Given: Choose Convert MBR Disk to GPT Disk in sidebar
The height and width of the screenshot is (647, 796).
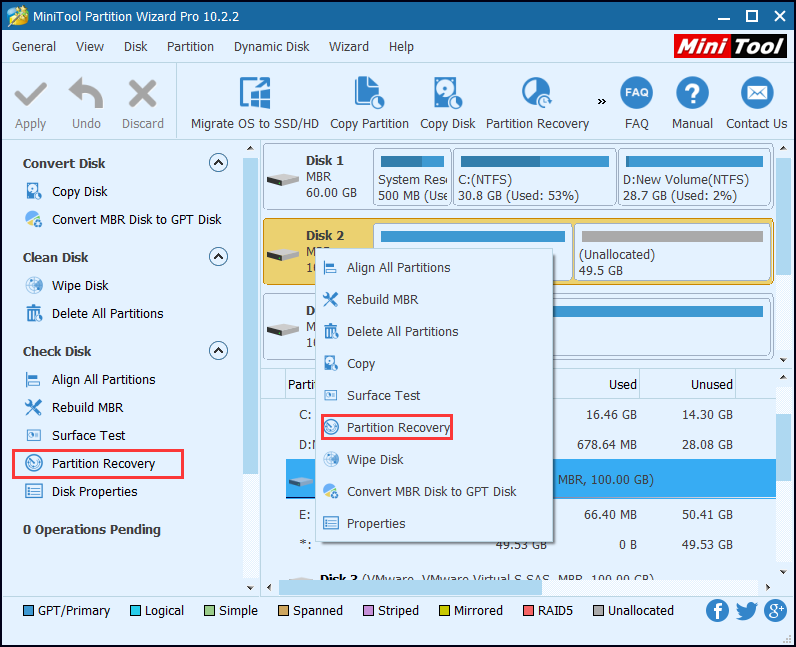Looking at the screenshot, I should click(123, 219).
